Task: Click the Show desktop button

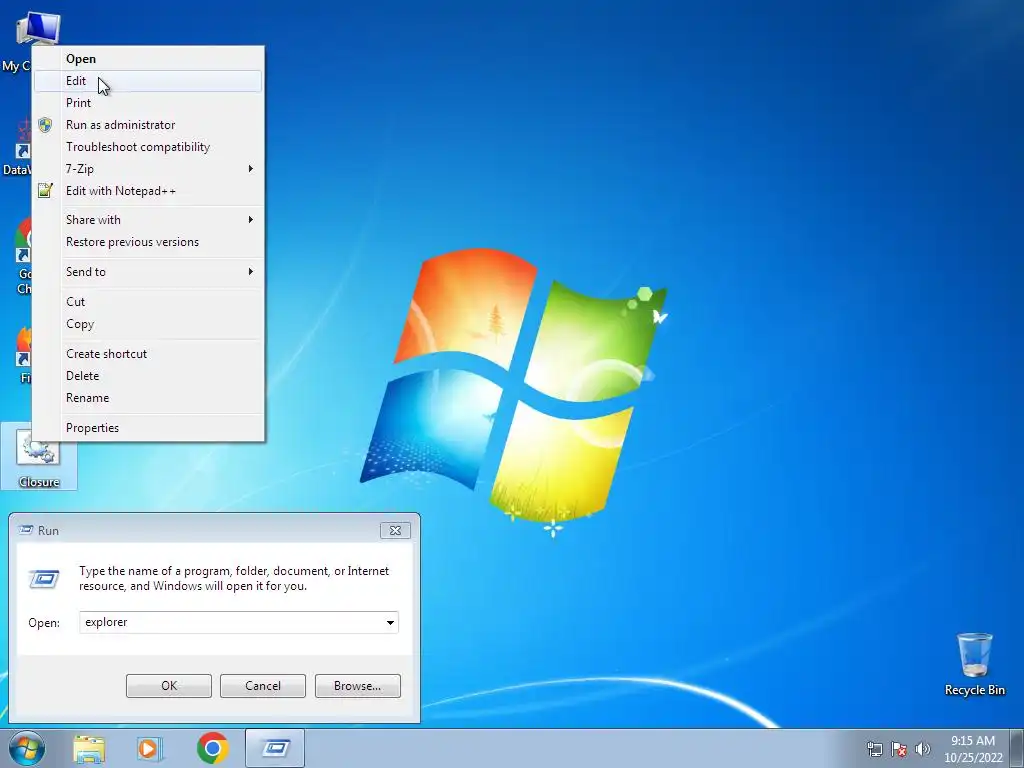Action: (1017, 748)
